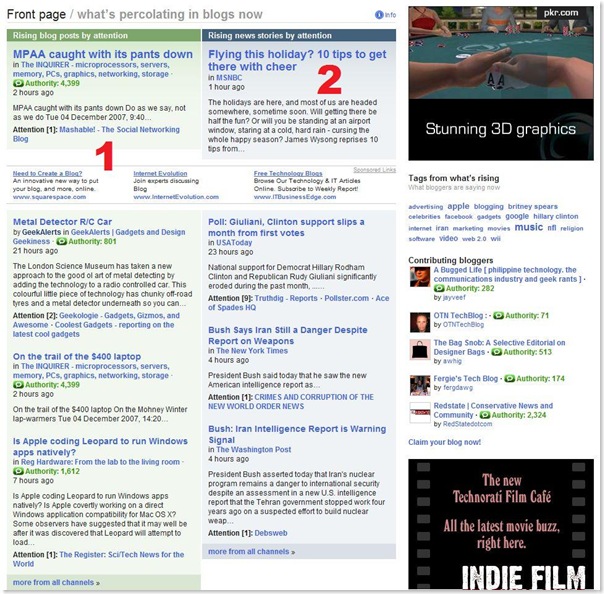Visit MSNBC source link
Image resolution: width=604 pixels, height=594 pixels.
click(x=229, y=77)
